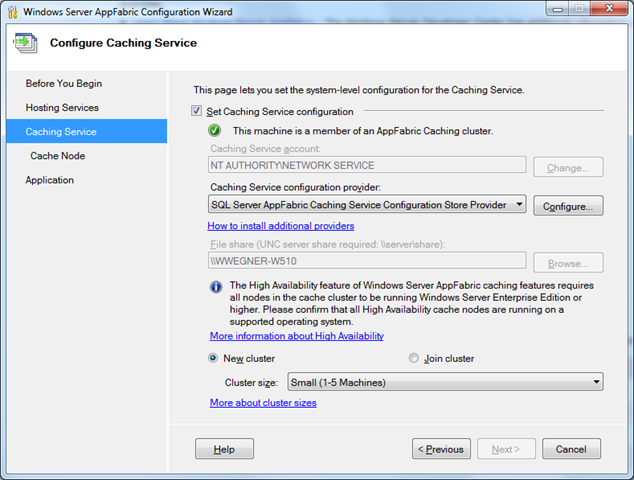Click the Configure... provider button
634x480 pixels.
coord(568,205)
